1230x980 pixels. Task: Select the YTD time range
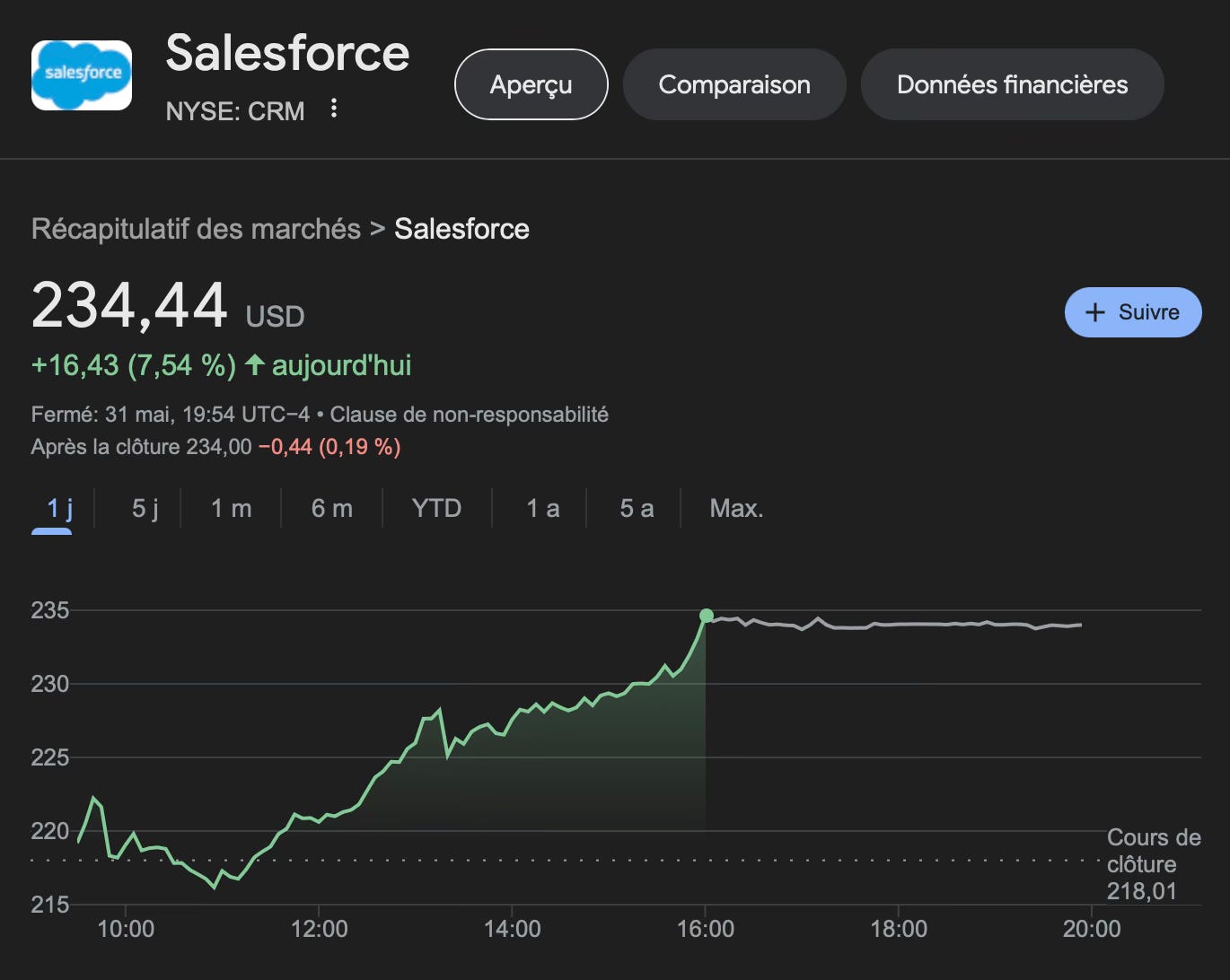point(436,509)
